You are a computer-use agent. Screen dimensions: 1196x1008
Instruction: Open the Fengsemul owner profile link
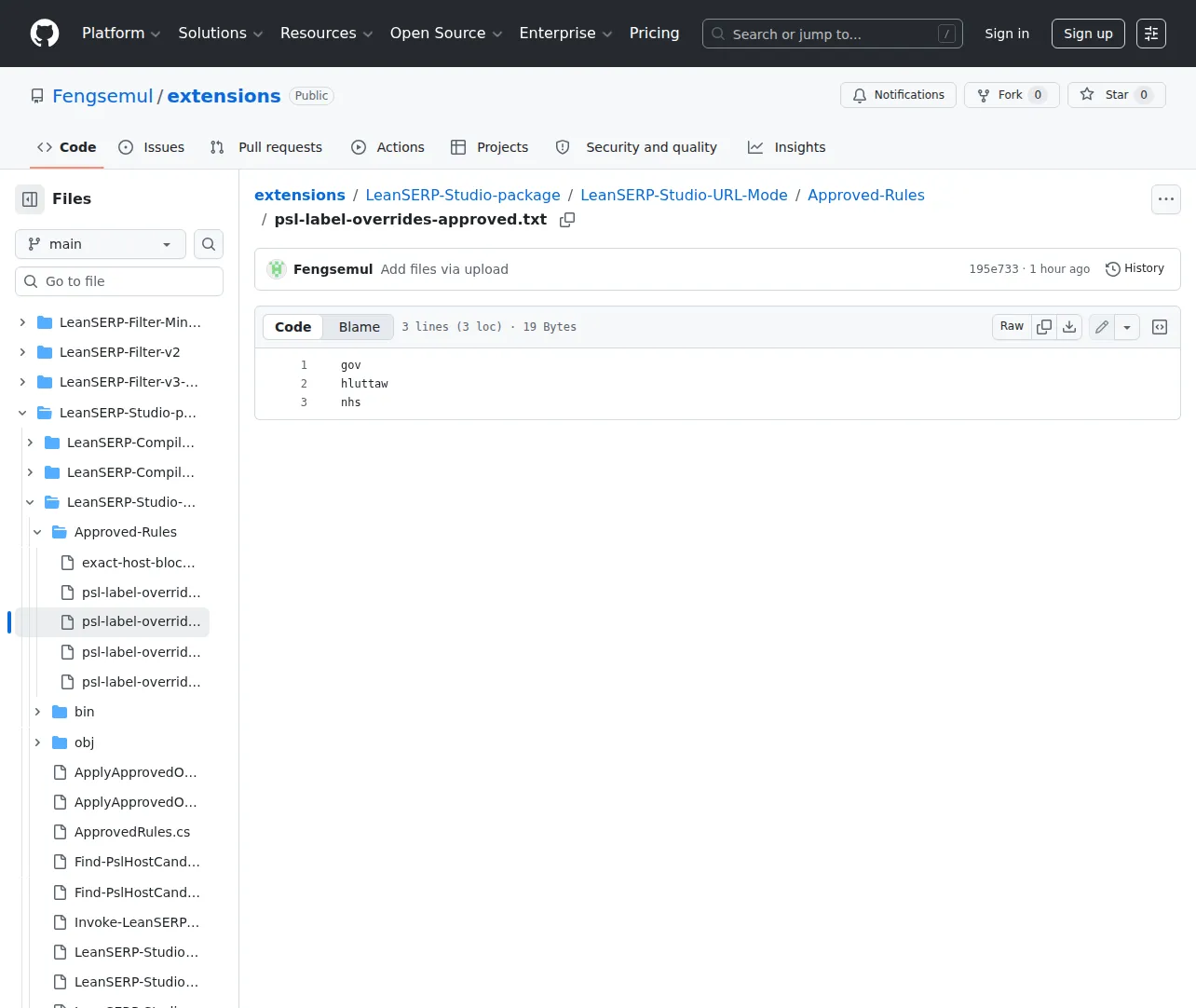point(102,96)
